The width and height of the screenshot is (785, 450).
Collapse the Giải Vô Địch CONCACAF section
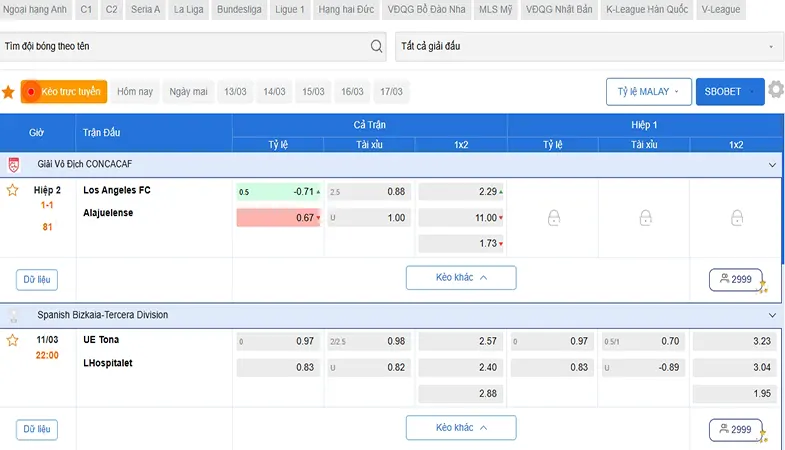tap(772, 165)
